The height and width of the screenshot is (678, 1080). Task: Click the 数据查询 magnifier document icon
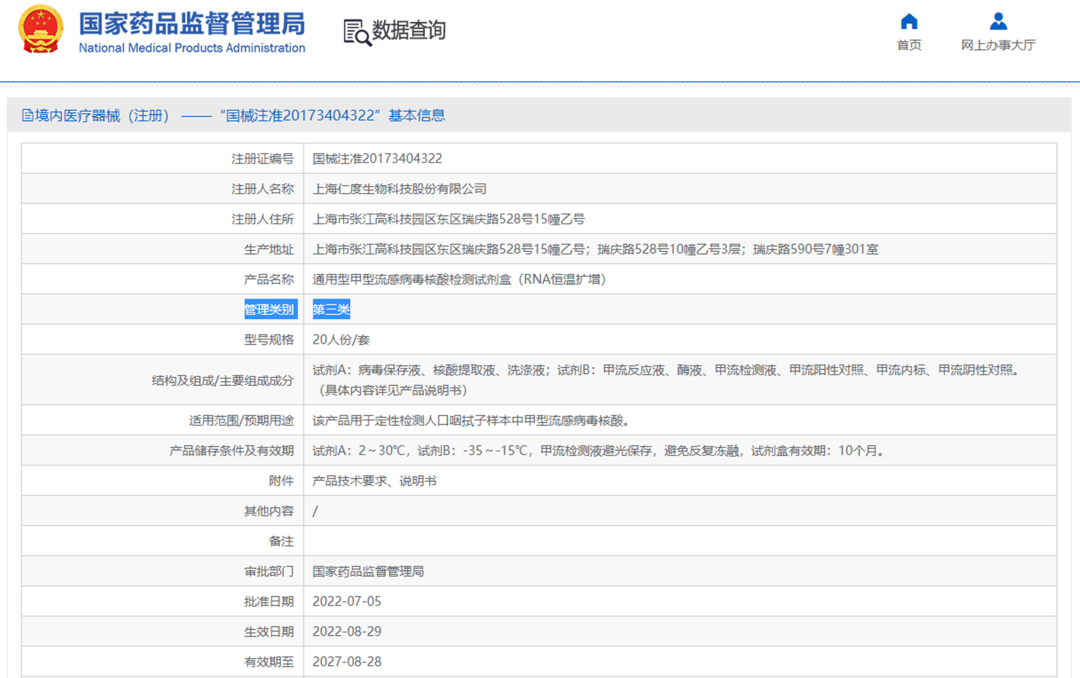pyautogui.click(x=356, y=32)
